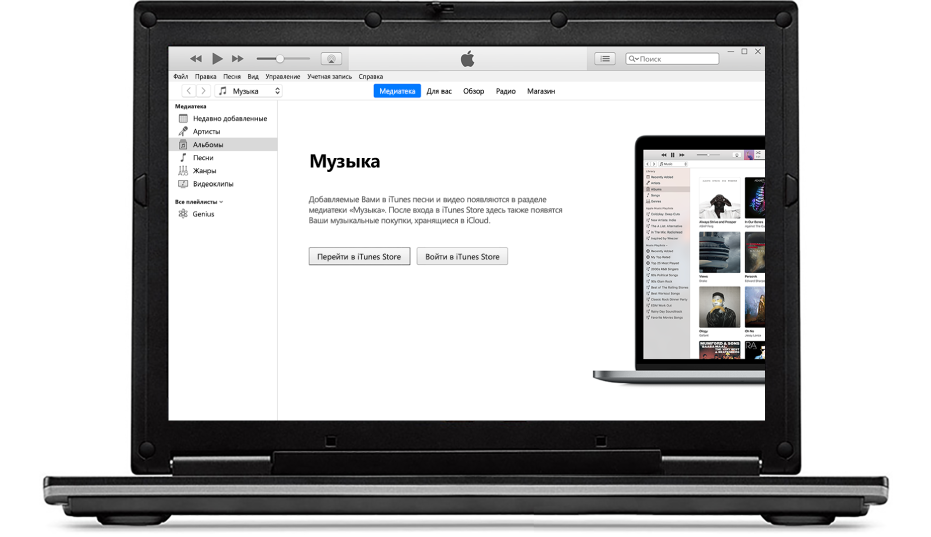Click Войти в iTunes Store button
This screenshot has height=537, width=931.
(x=462, y=257)
